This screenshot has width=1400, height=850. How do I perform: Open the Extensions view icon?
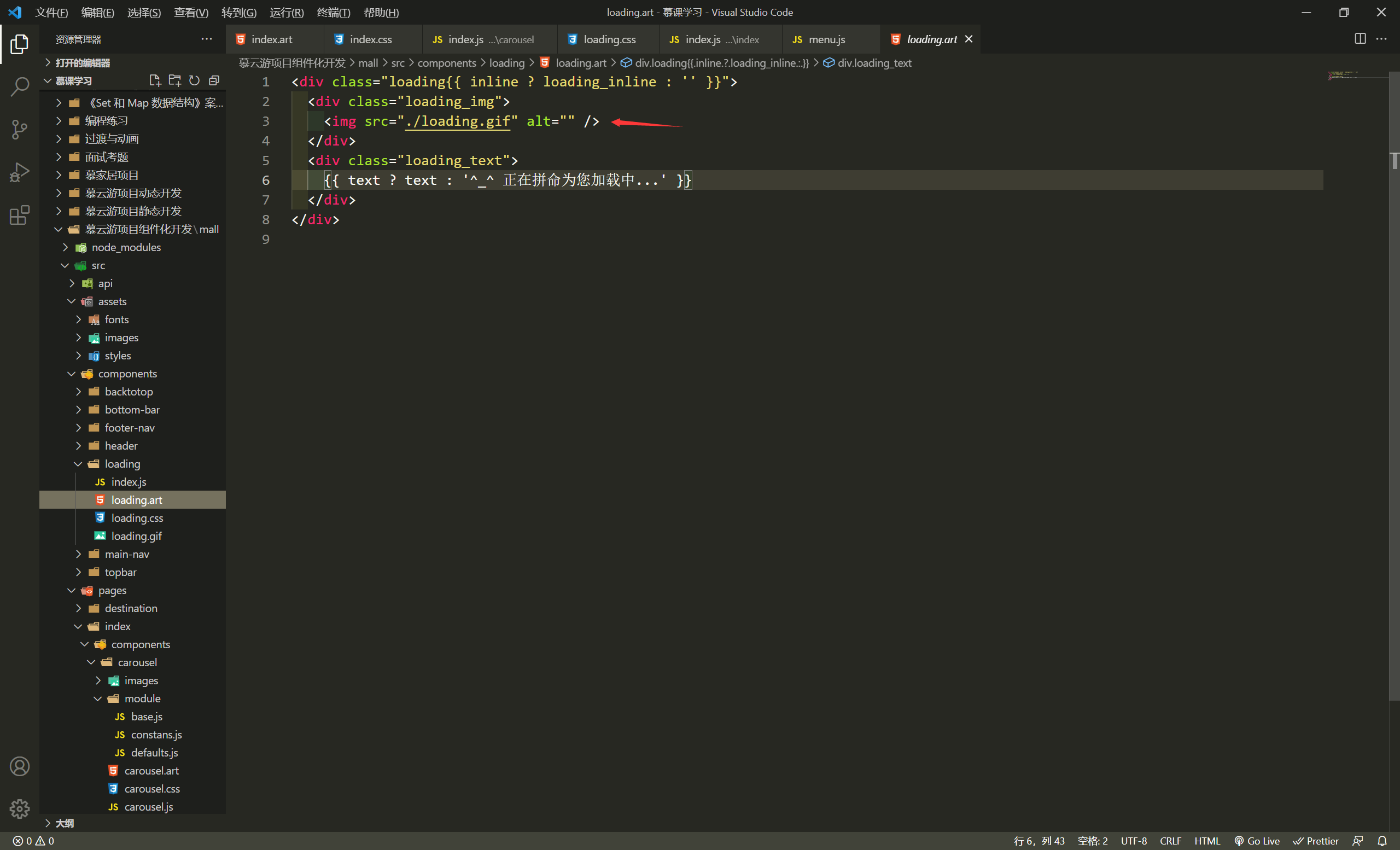19,215
